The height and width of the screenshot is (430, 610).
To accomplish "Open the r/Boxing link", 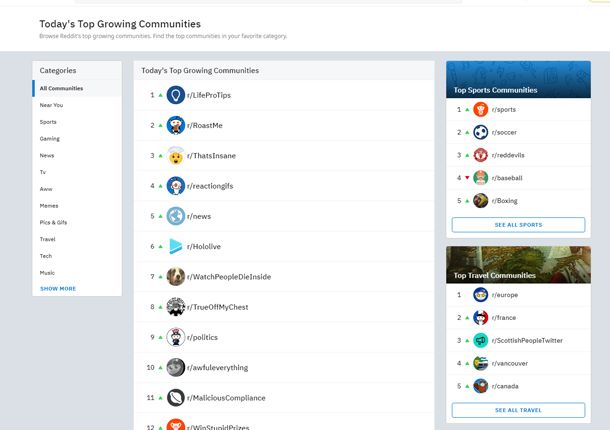I will tap(505, 201).
